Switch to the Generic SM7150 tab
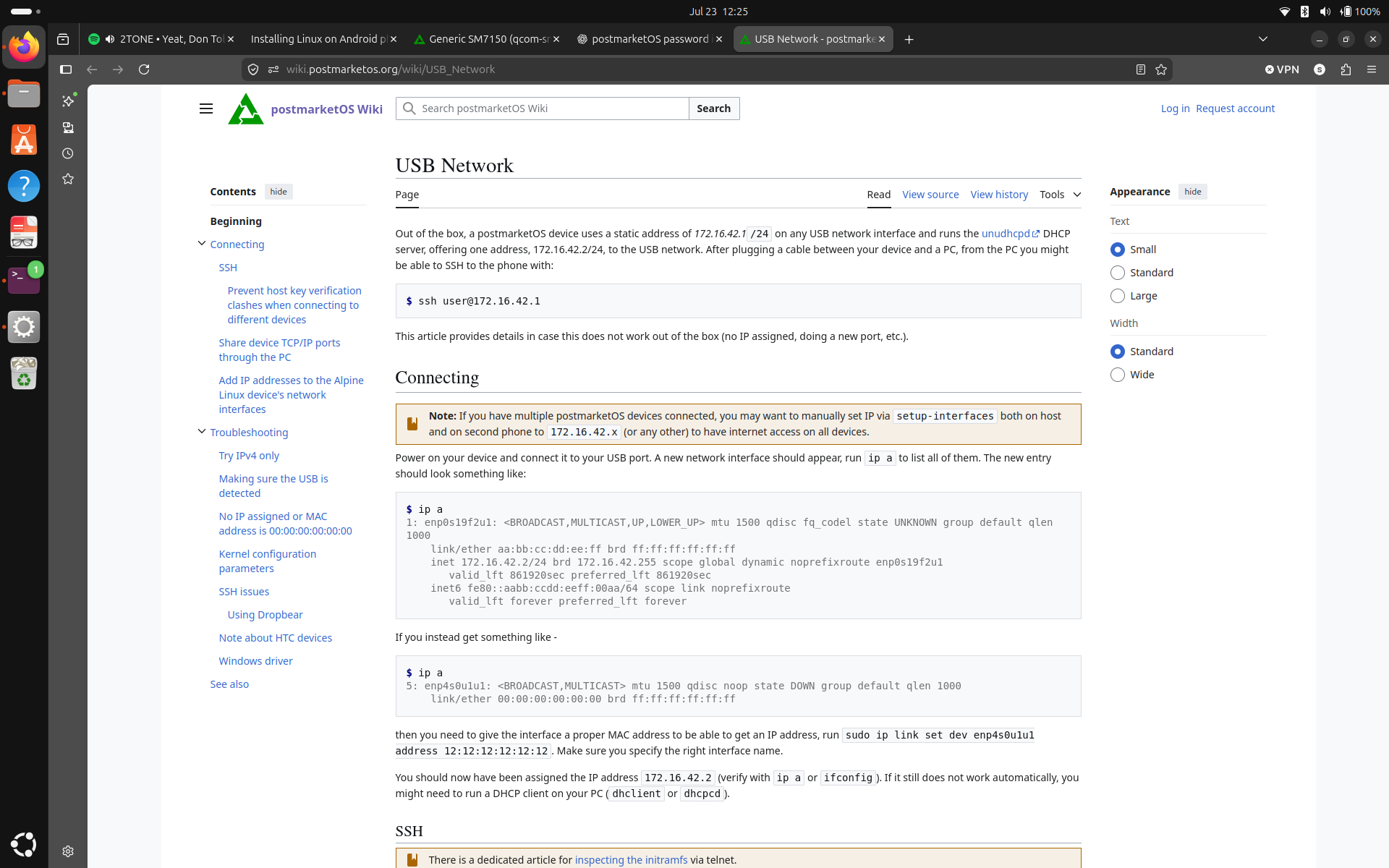 point(485,39)
